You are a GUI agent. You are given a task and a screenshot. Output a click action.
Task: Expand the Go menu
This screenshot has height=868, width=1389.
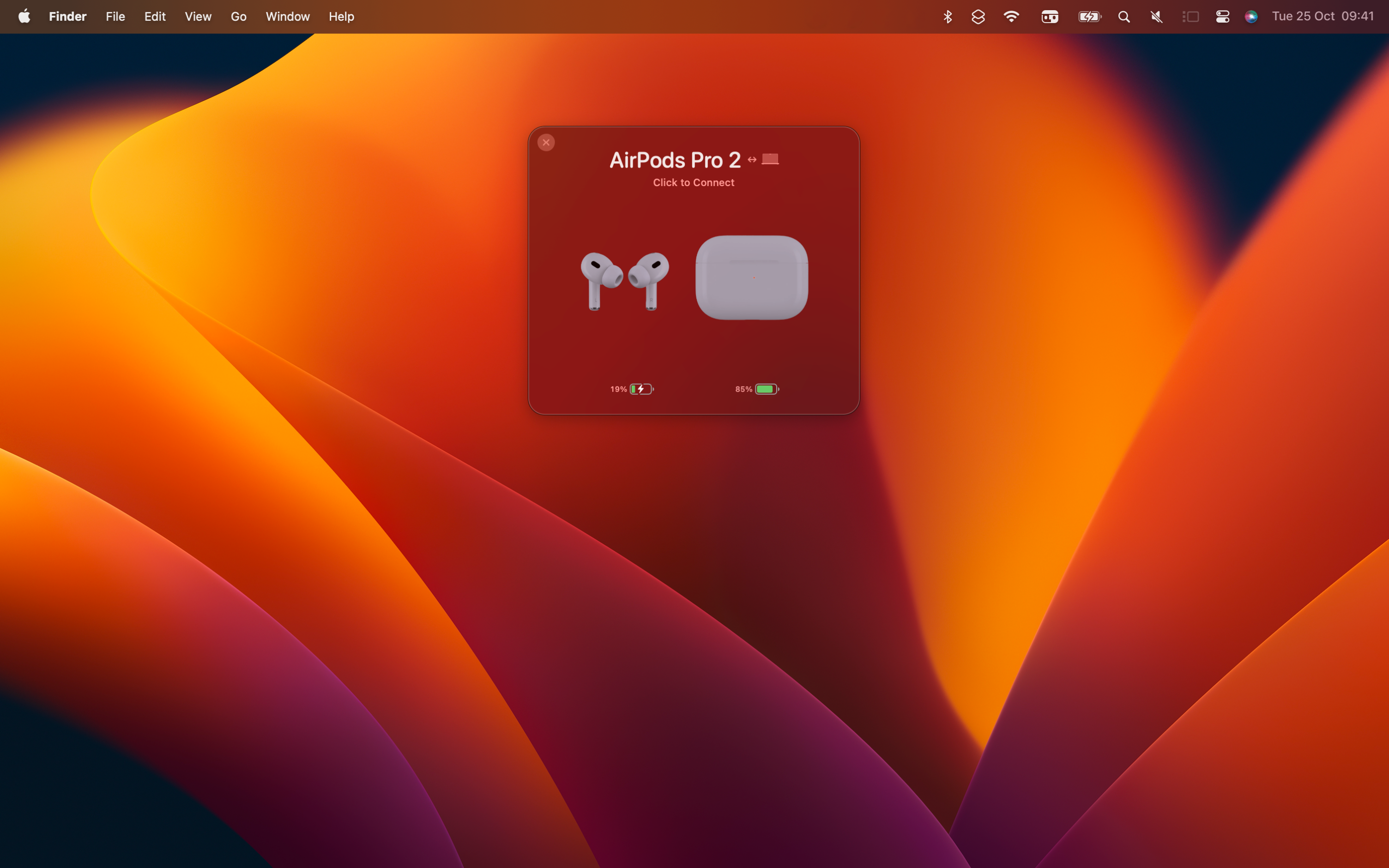[x=238, y=17]
